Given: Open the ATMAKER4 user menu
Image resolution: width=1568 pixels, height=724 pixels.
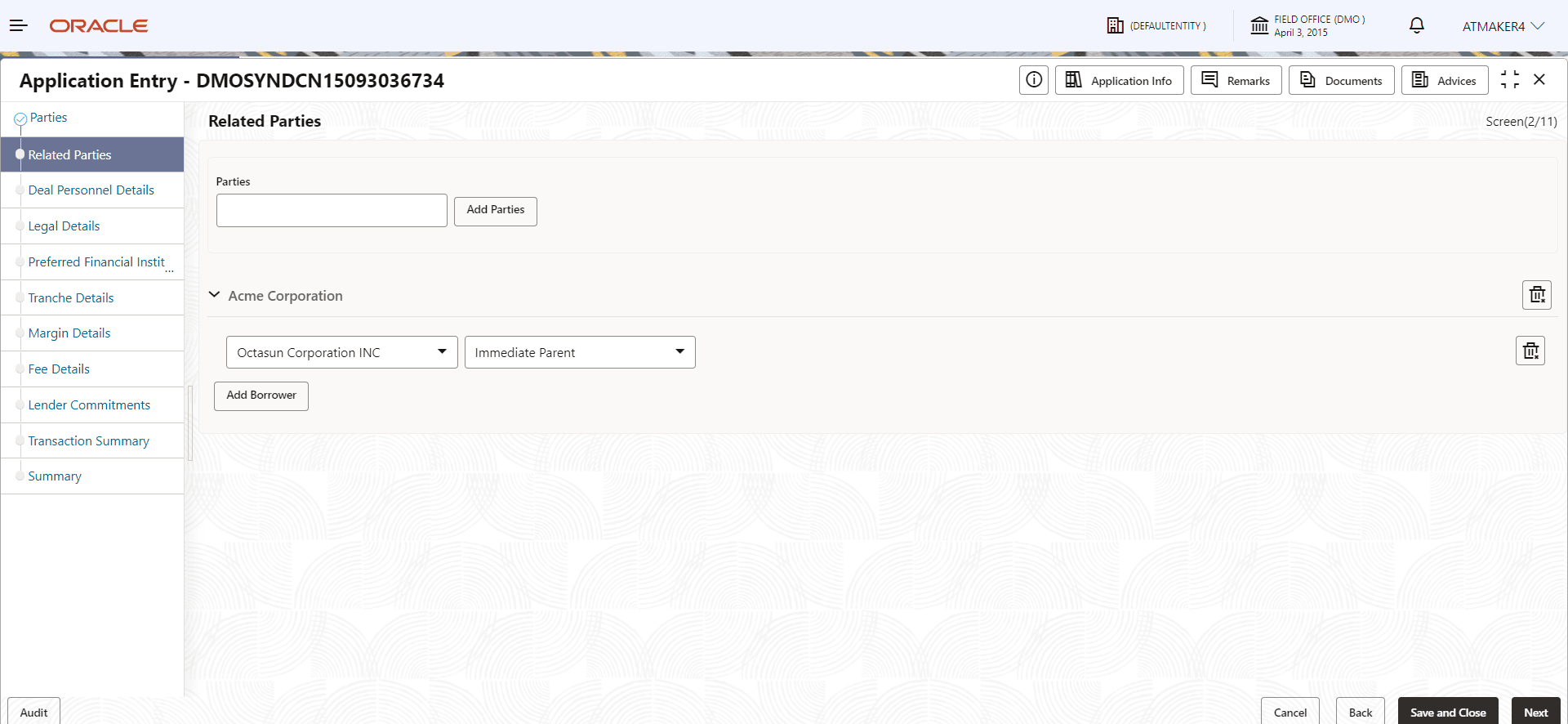Looking at the screenshot, I should (1503, 26).
